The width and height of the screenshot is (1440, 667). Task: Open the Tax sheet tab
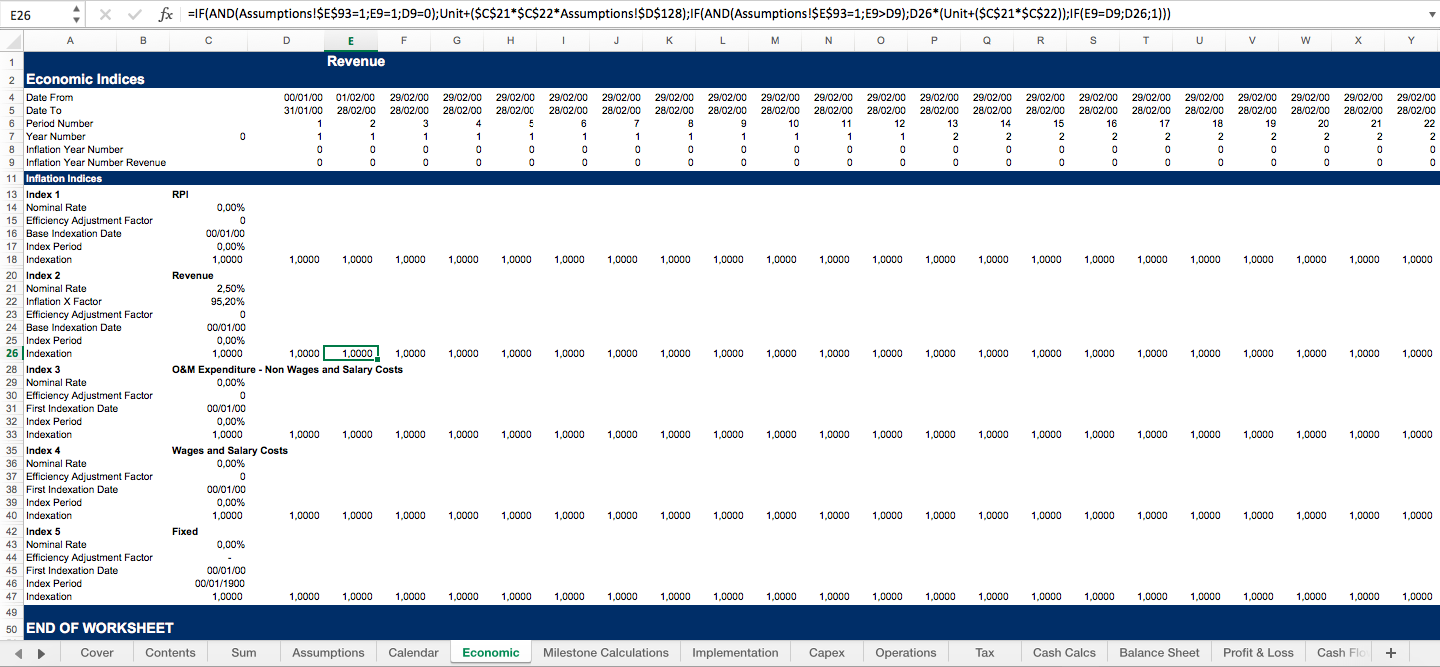(x=985, y=653)
